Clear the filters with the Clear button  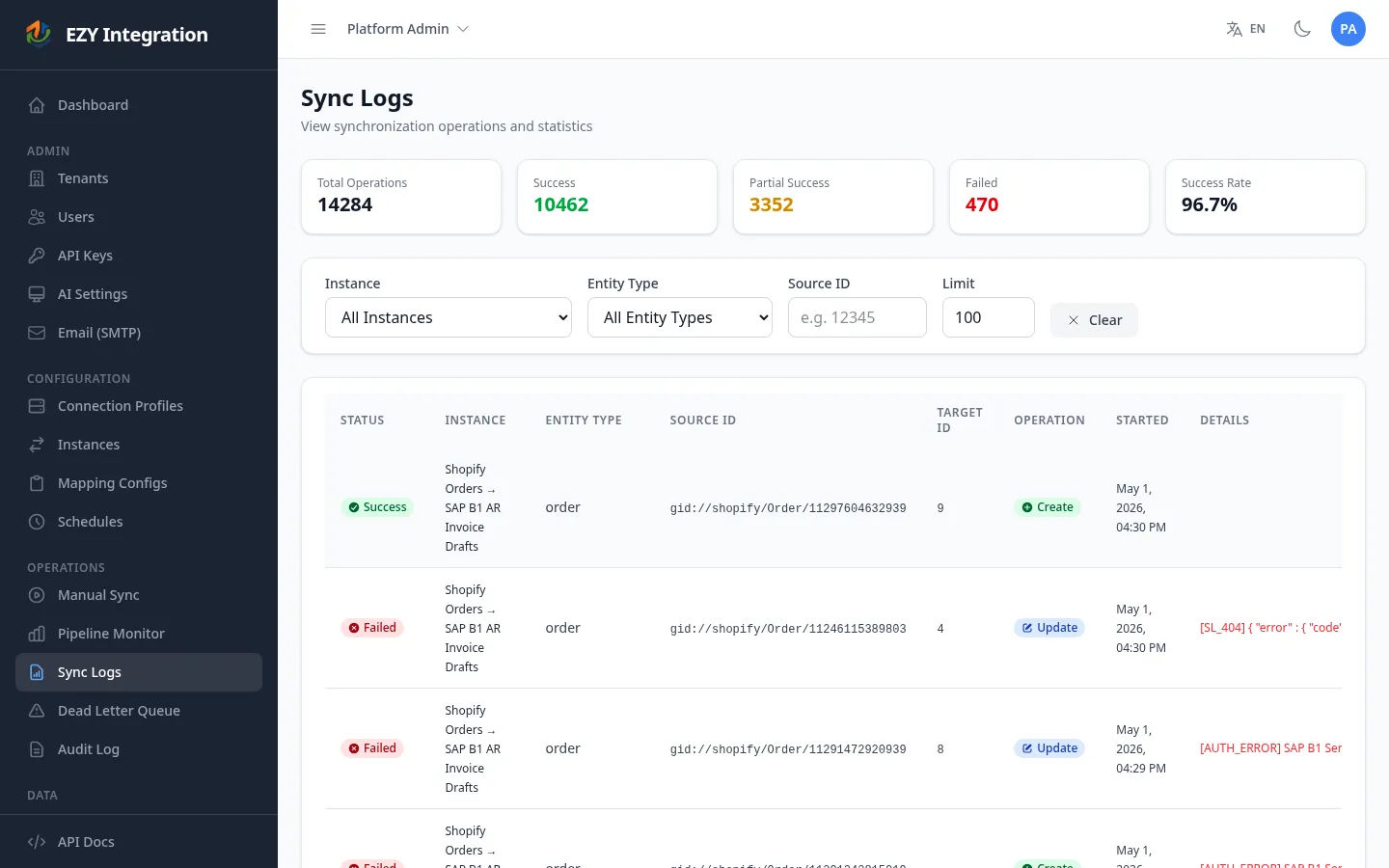point(1094,320)
